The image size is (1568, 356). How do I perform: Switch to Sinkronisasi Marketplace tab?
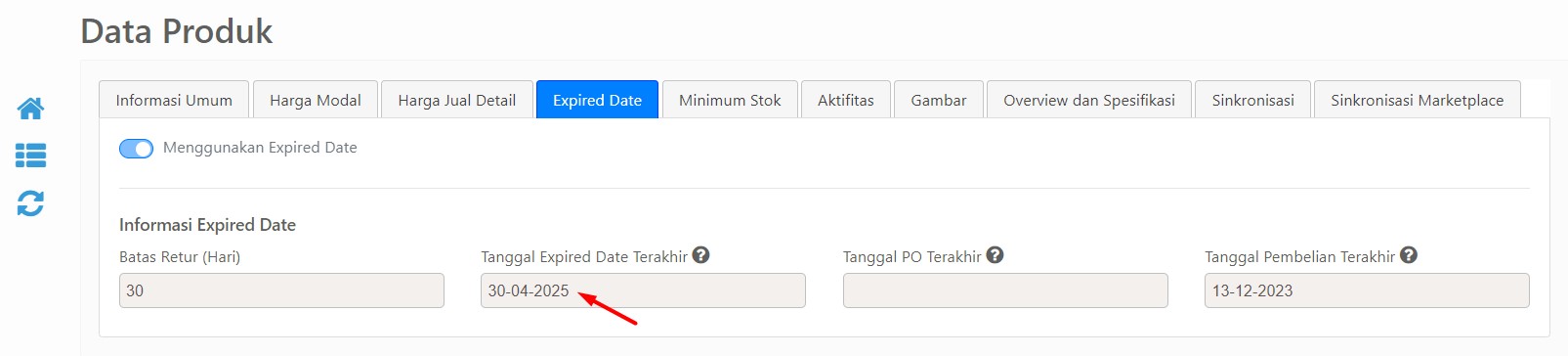[x=1418, y=100]
